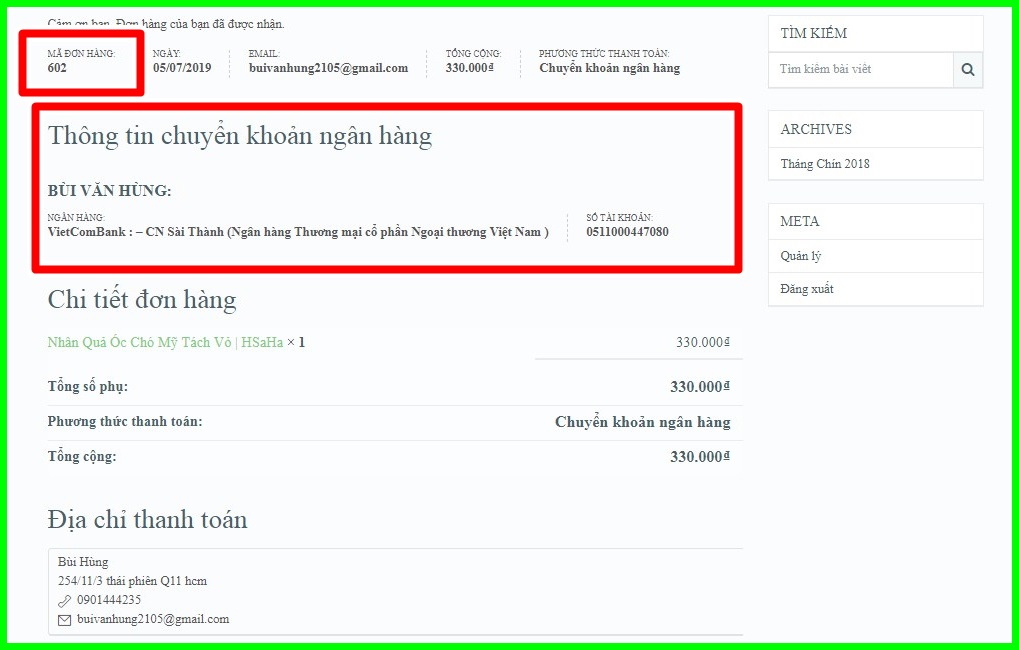Click the search magnifier icon button
Screen dimensions: 1019x650
pos(968,70)
